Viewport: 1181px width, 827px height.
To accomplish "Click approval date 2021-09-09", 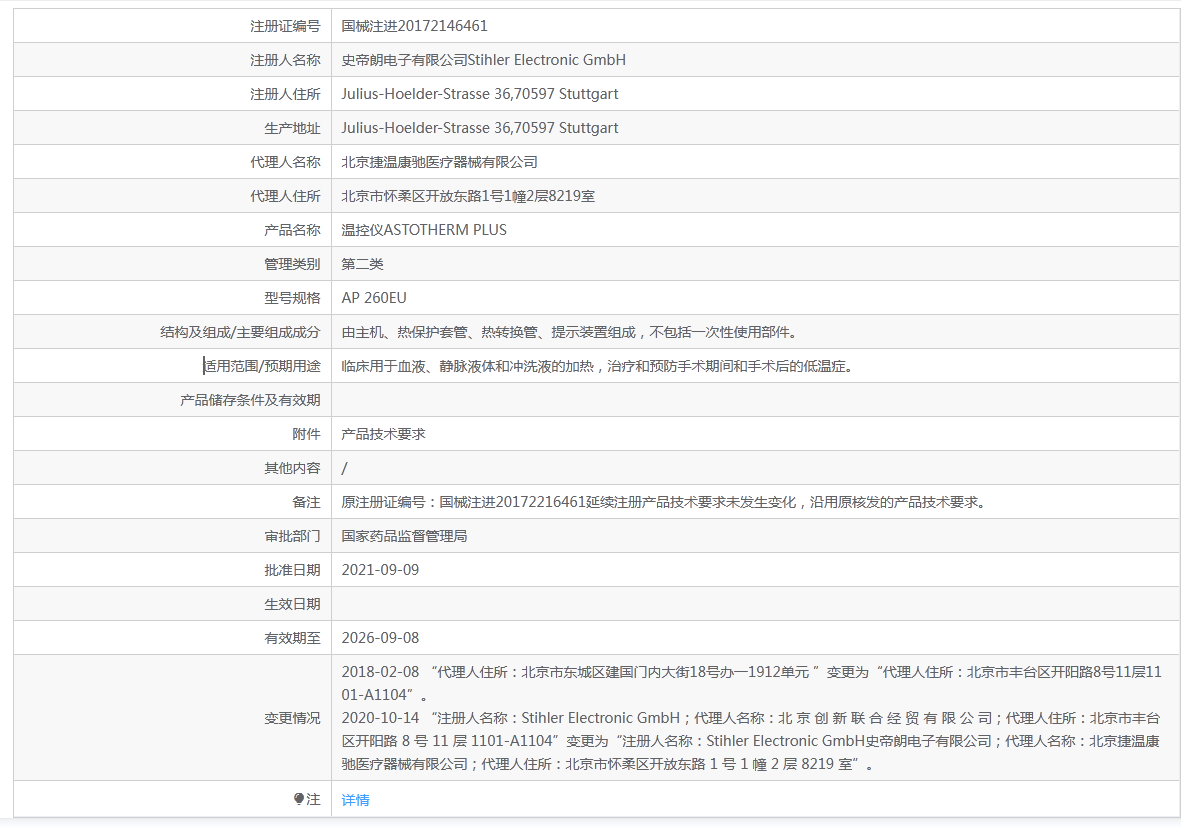I will click(x=380, y=570).
